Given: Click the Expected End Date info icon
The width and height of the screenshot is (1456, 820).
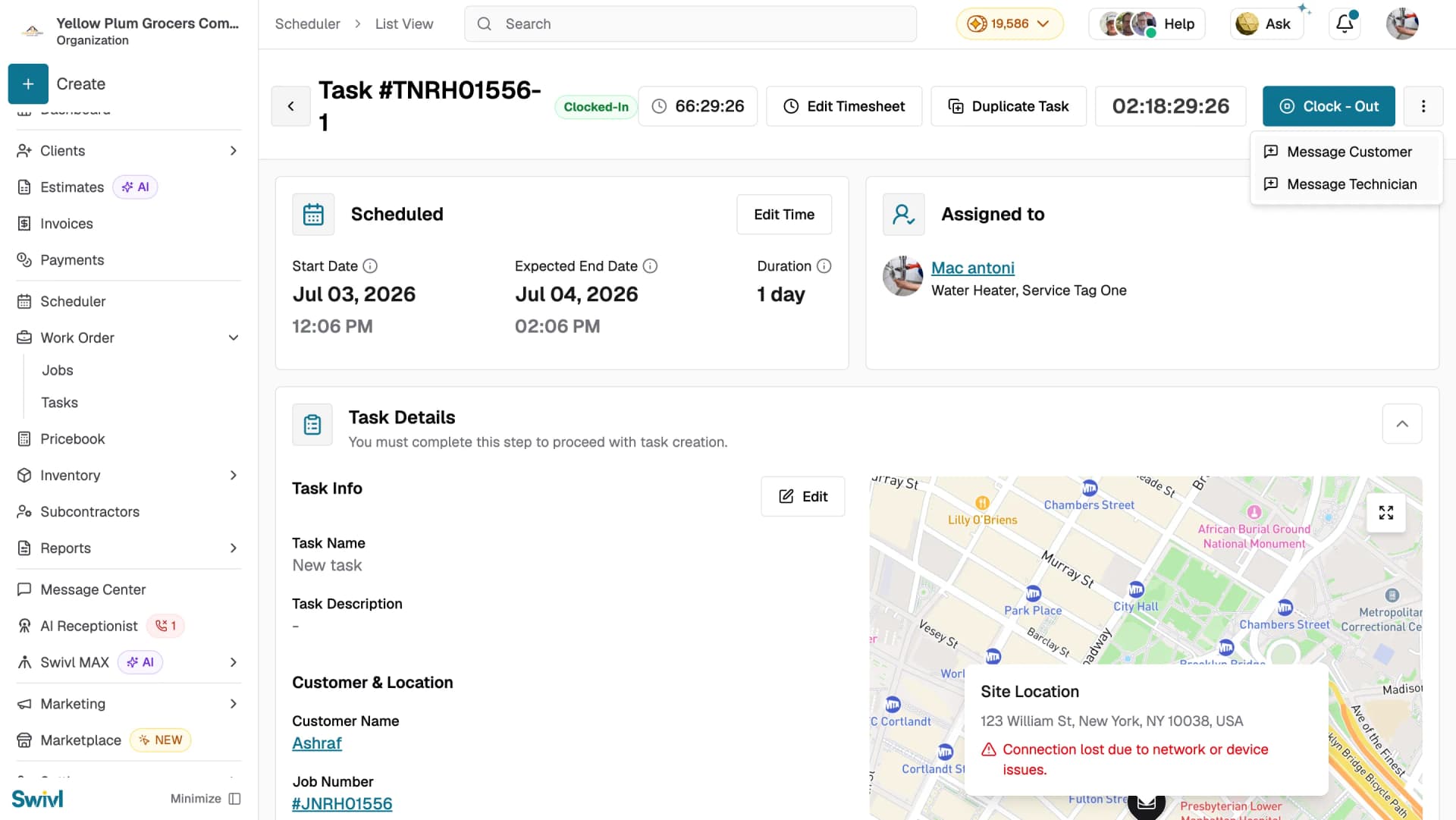Looking at the screenshot, I should click(650, 266).
